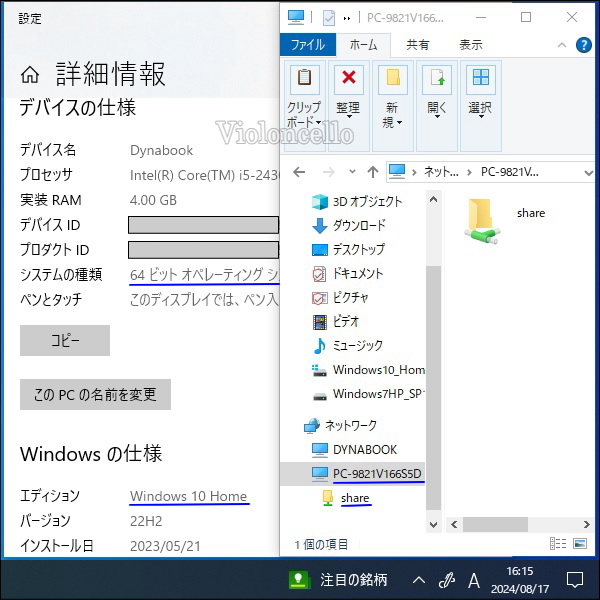Select Windows10_Home drive in navigation pane
600x600 pixels.
(x=368, y=370)
